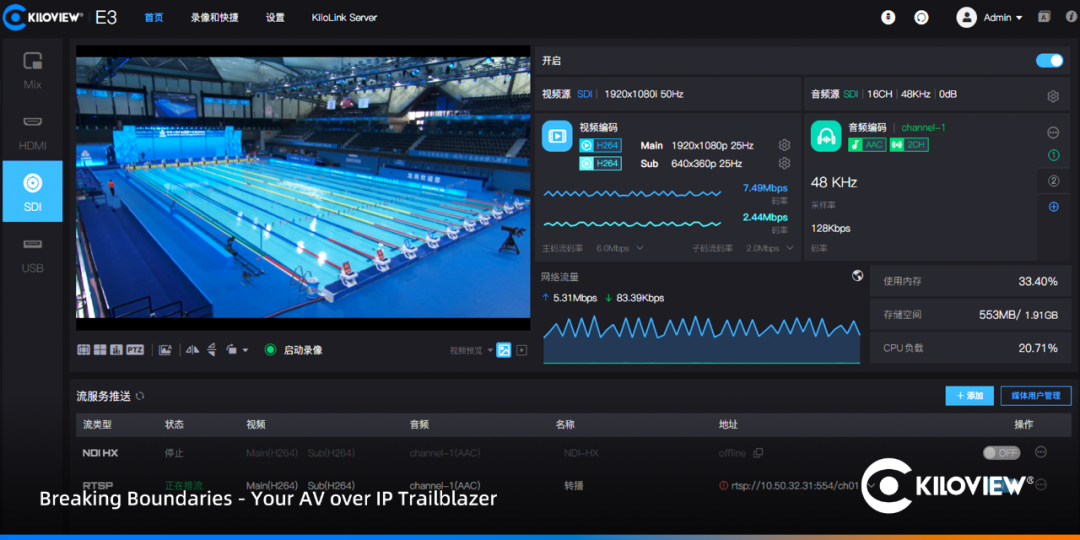Open Sub stream encoding settings gear

point(784,163)
